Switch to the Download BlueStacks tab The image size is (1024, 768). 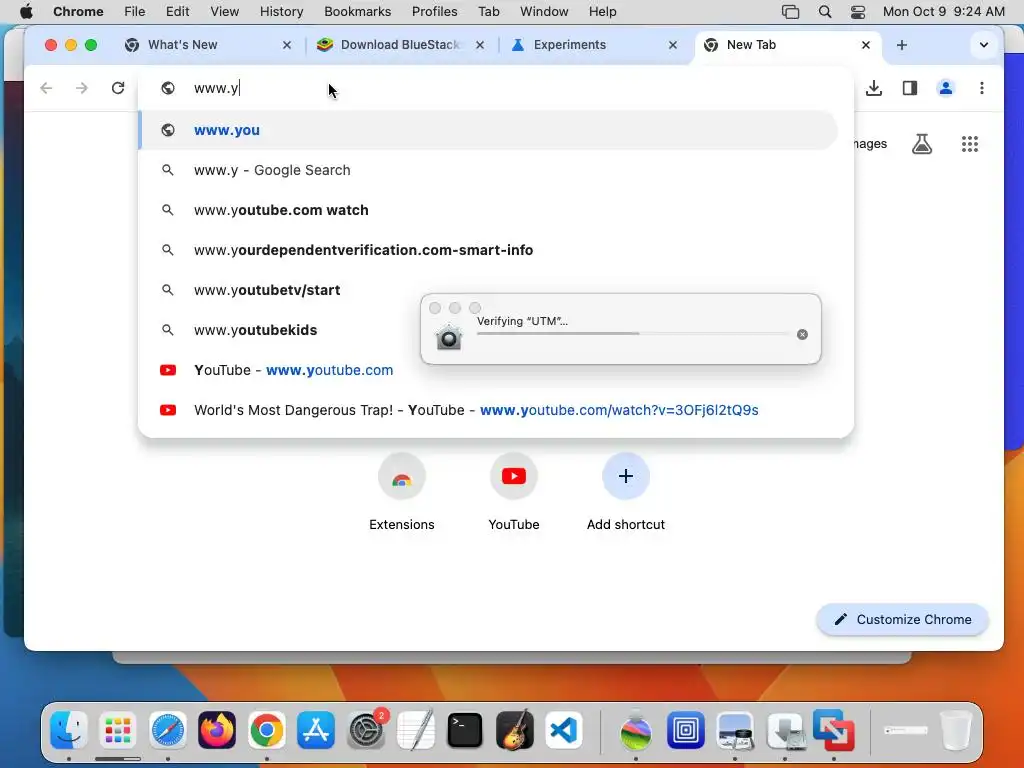(x=400, y=45)
